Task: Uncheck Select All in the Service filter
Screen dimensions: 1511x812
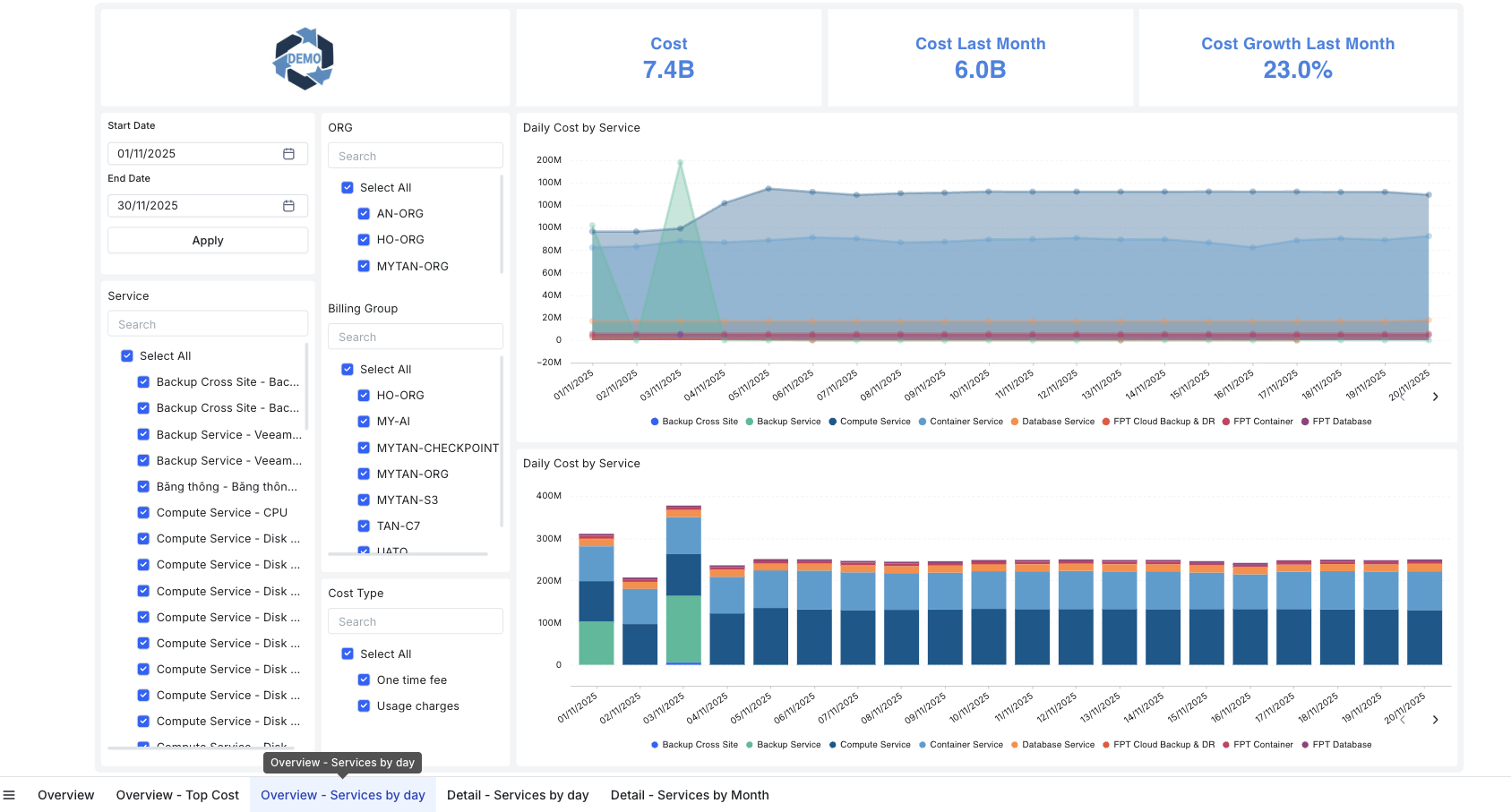Action: (126, 355)
